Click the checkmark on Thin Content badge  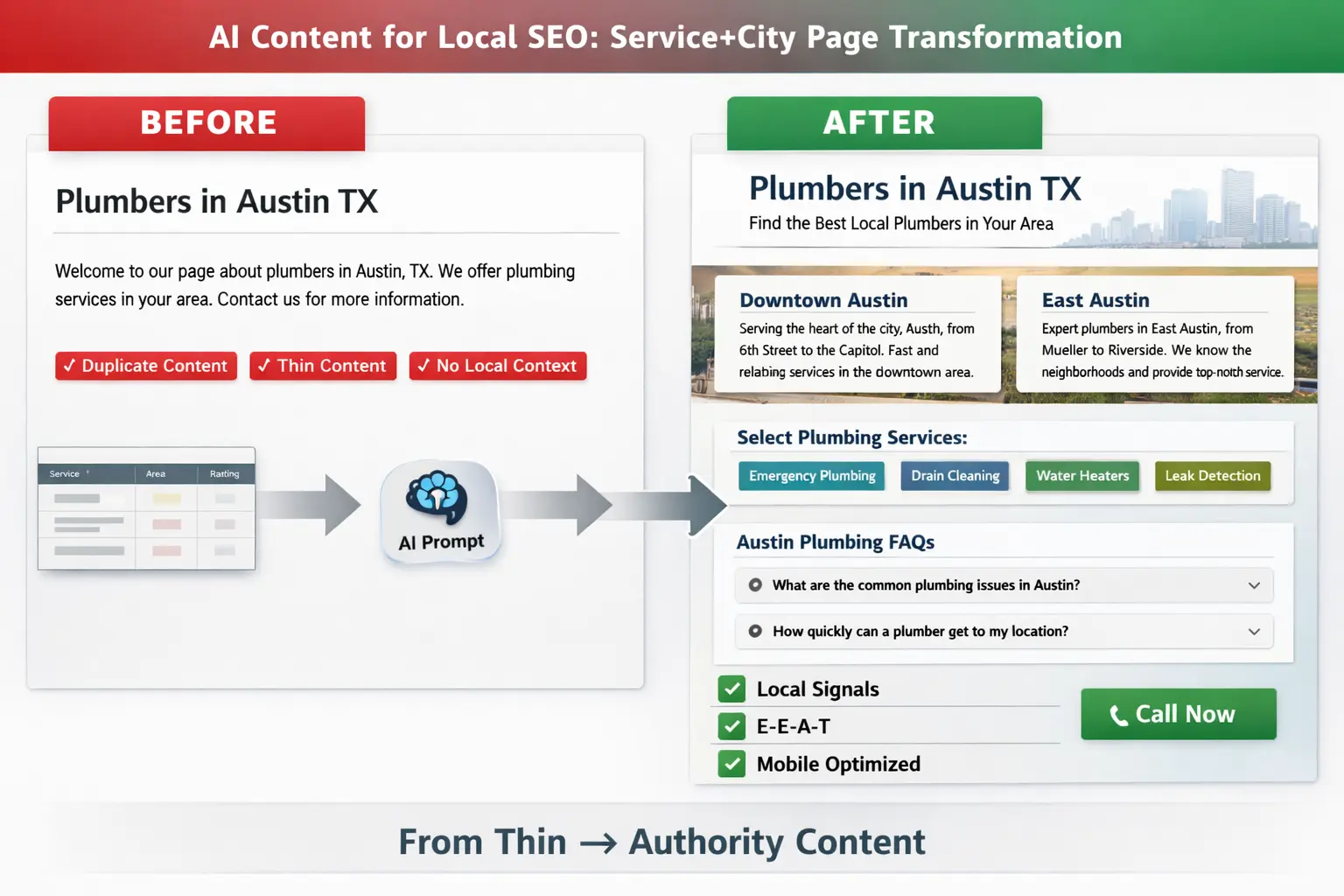click(x=264, y=366)
